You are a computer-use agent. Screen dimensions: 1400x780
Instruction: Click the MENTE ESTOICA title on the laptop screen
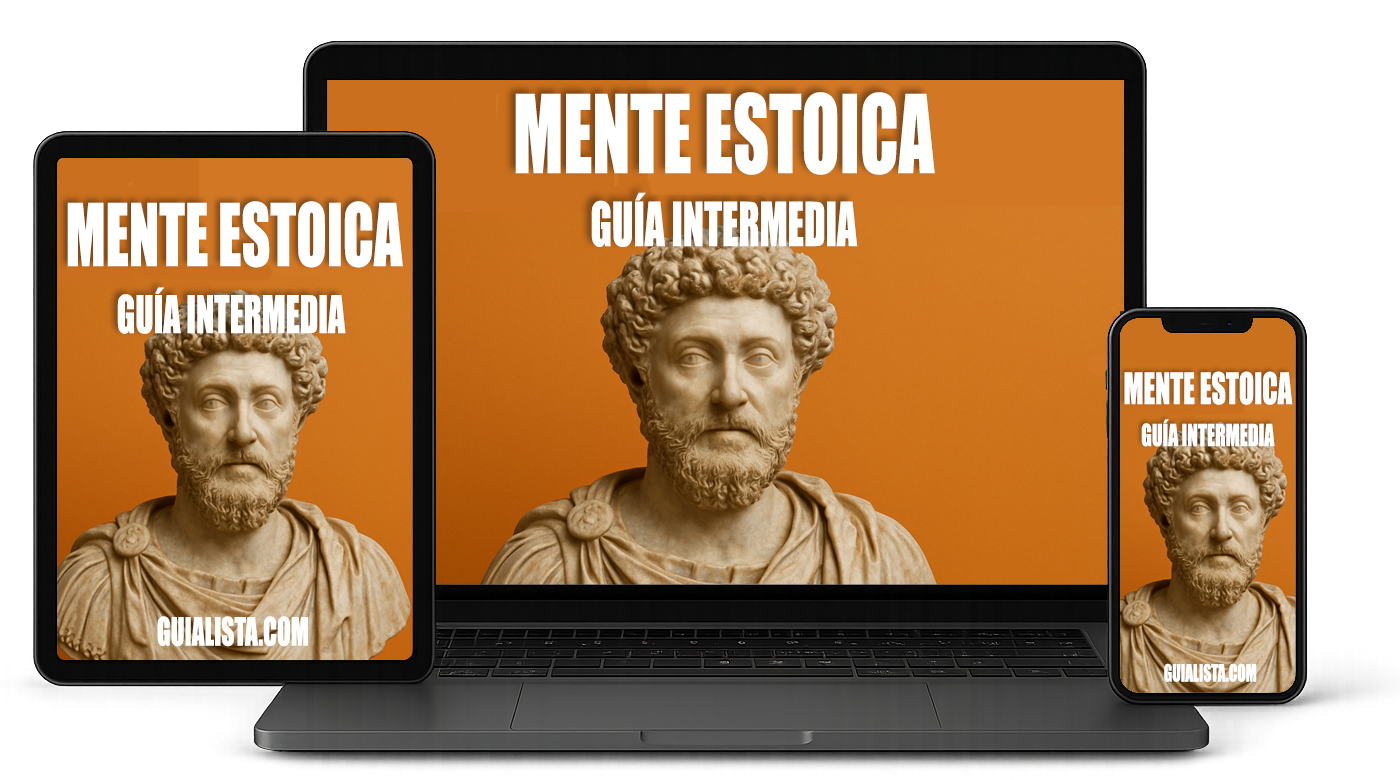tap(724, 135)
